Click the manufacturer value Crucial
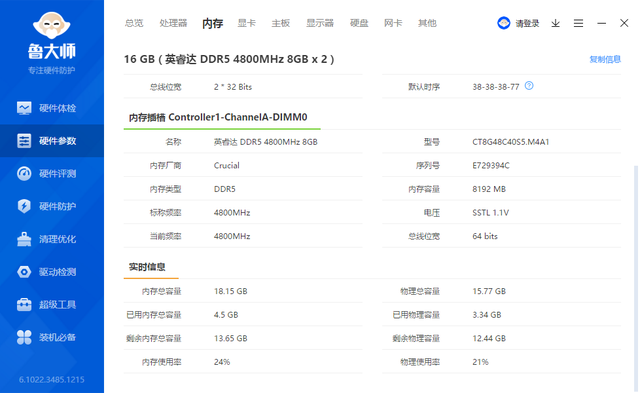 tap(227, 166)
